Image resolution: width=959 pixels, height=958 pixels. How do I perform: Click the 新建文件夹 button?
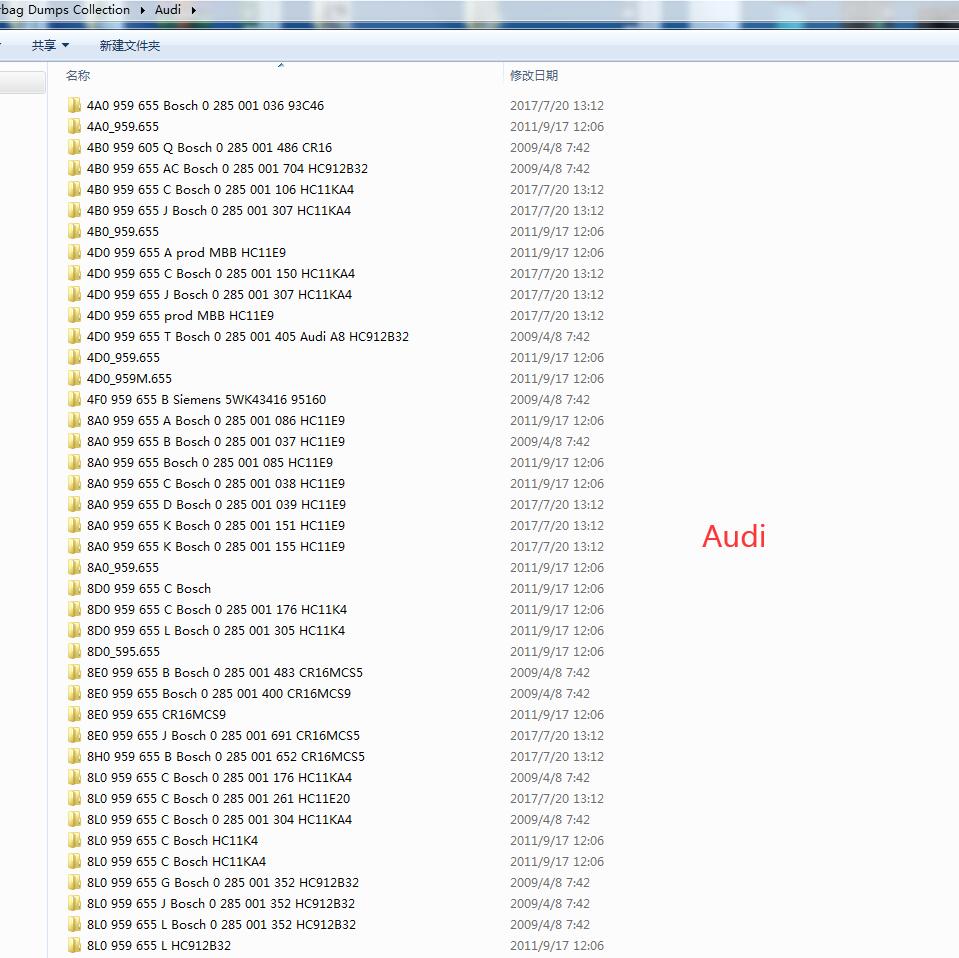pyautogui.click(x=130, y=45)
